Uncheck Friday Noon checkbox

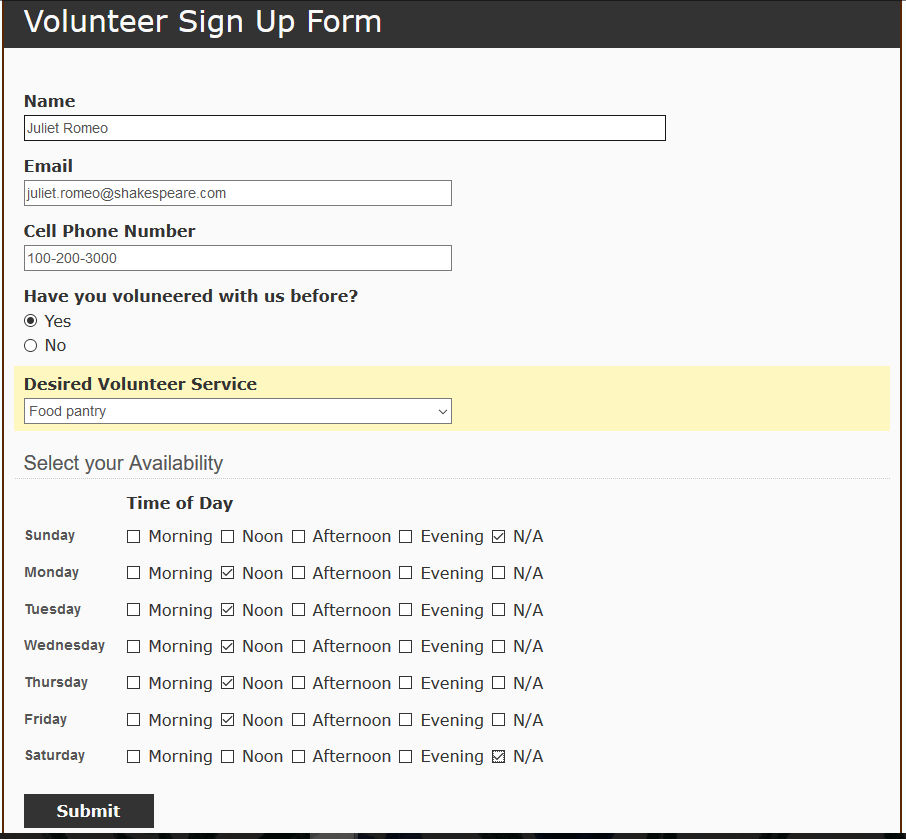(228, 720)
